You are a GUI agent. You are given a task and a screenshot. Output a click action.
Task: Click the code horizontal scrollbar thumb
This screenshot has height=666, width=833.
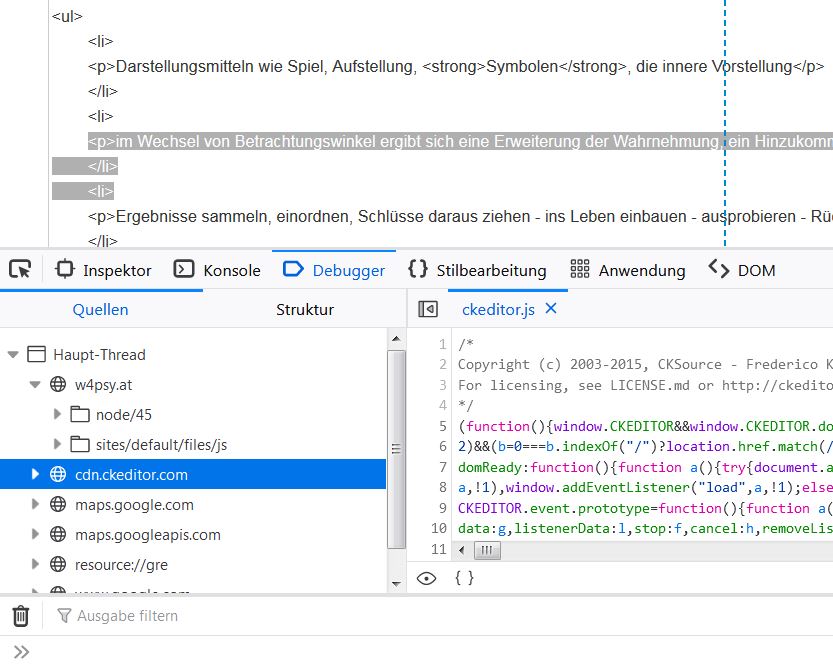487,551
